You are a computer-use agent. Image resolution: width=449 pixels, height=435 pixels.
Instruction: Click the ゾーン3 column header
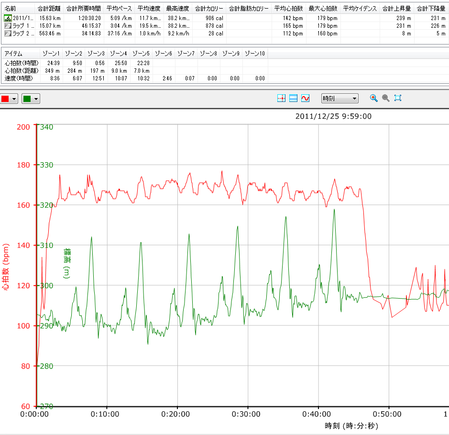point(96,54)
